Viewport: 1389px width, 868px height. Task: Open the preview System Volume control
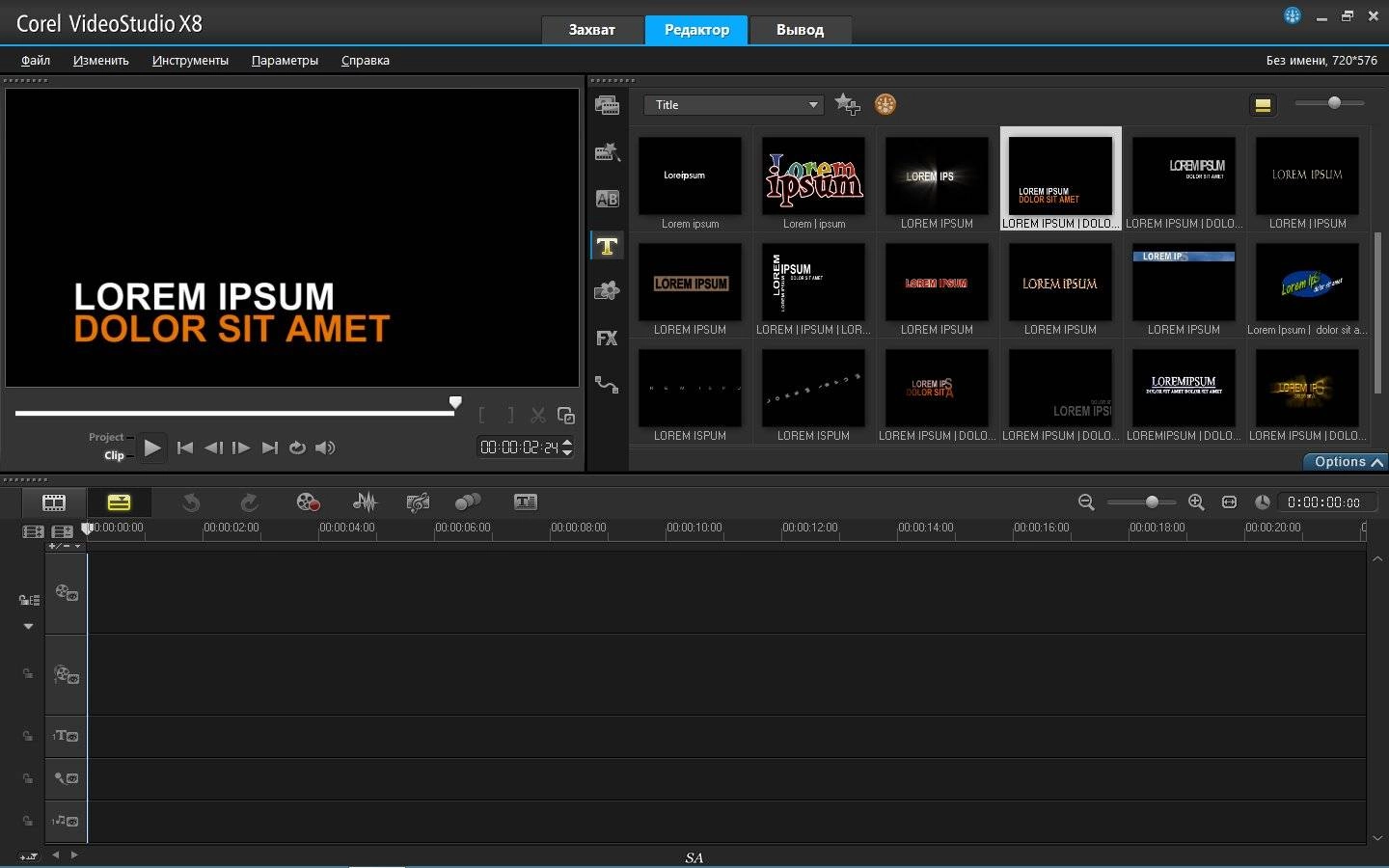tap(325, 448)
